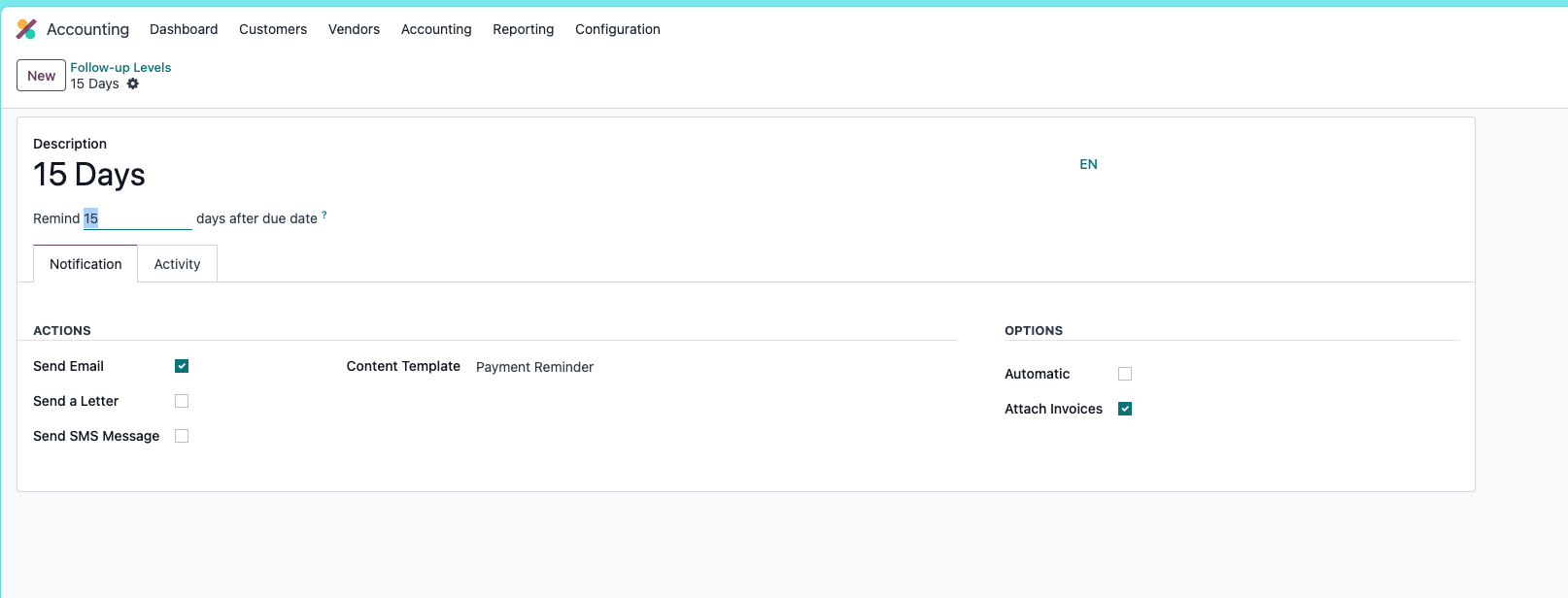This screenshot has width=1568, height=598.
Task: Select the Notification tab
Action: pyautogui.click(x=85, y=264)
